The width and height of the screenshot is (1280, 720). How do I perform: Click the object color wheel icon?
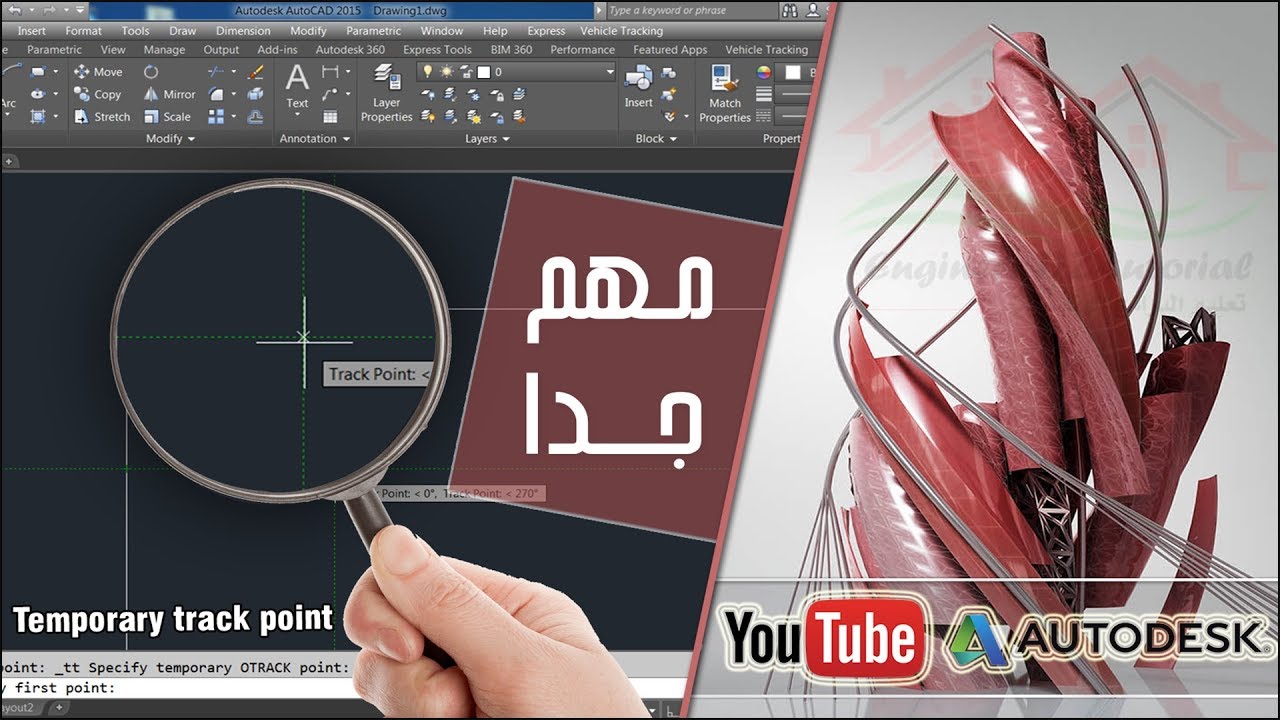pos(763,72)
